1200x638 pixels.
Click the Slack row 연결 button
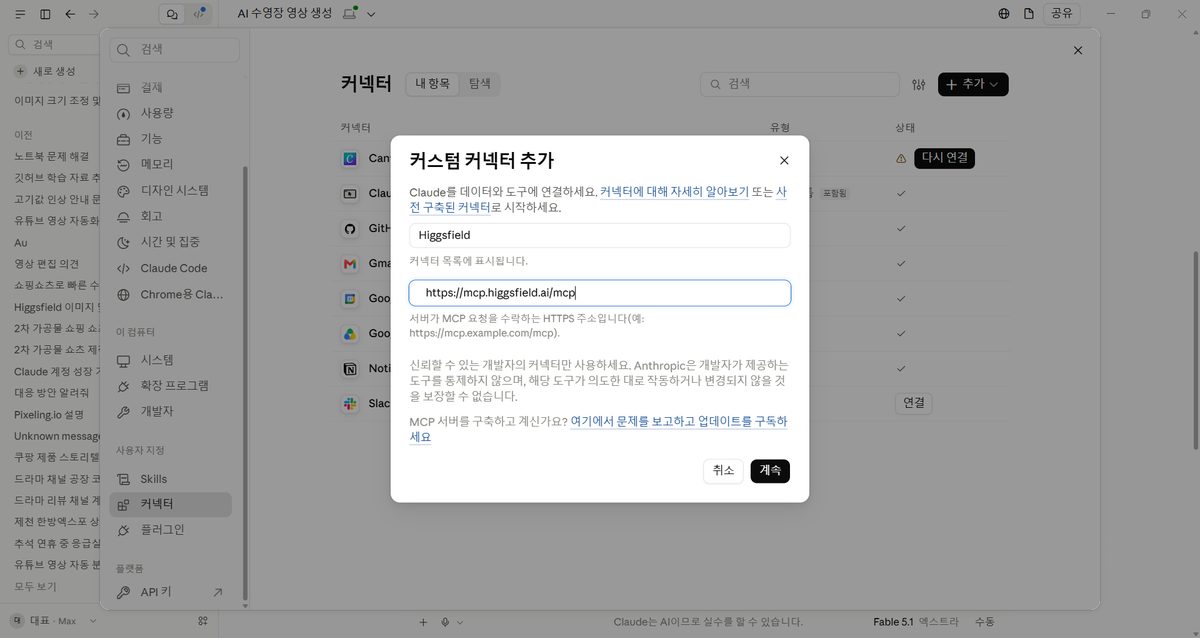tap(914, 403)
